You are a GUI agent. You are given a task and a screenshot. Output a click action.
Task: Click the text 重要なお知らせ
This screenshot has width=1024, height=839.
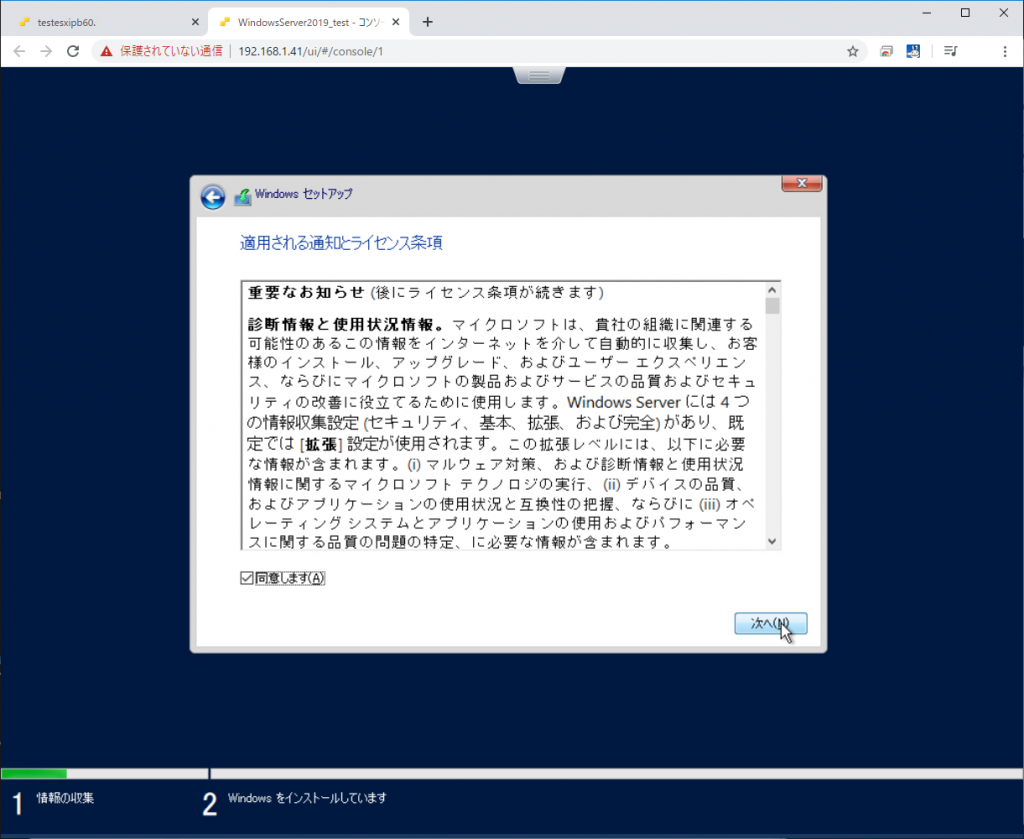click(306, 292)
